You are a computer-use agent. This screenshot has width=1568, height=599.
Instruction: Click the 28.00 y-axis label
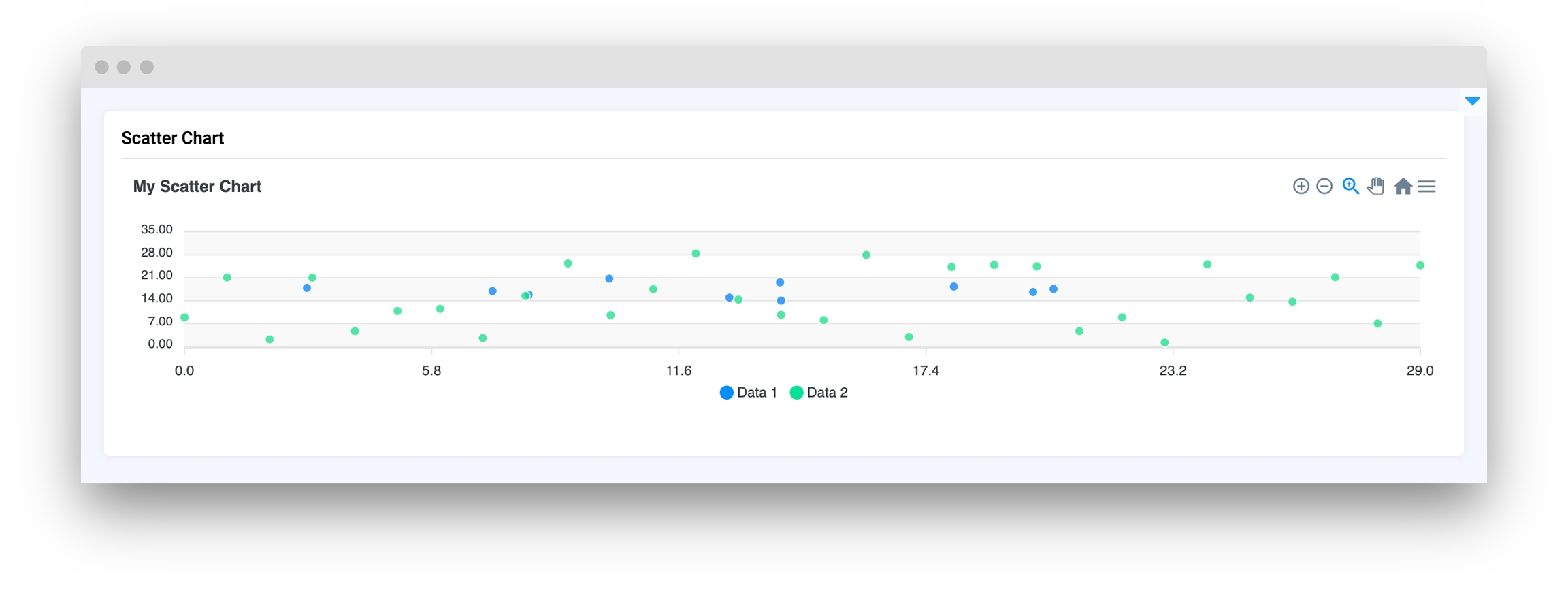coord(157,253)
